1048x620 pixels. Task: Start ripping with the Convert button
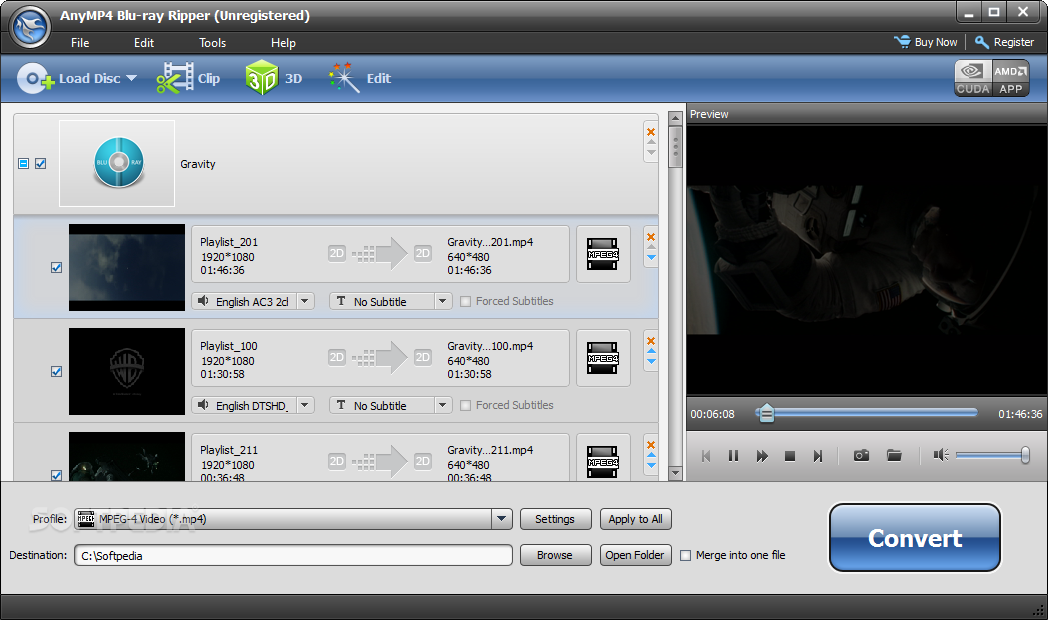pos(915,538)
